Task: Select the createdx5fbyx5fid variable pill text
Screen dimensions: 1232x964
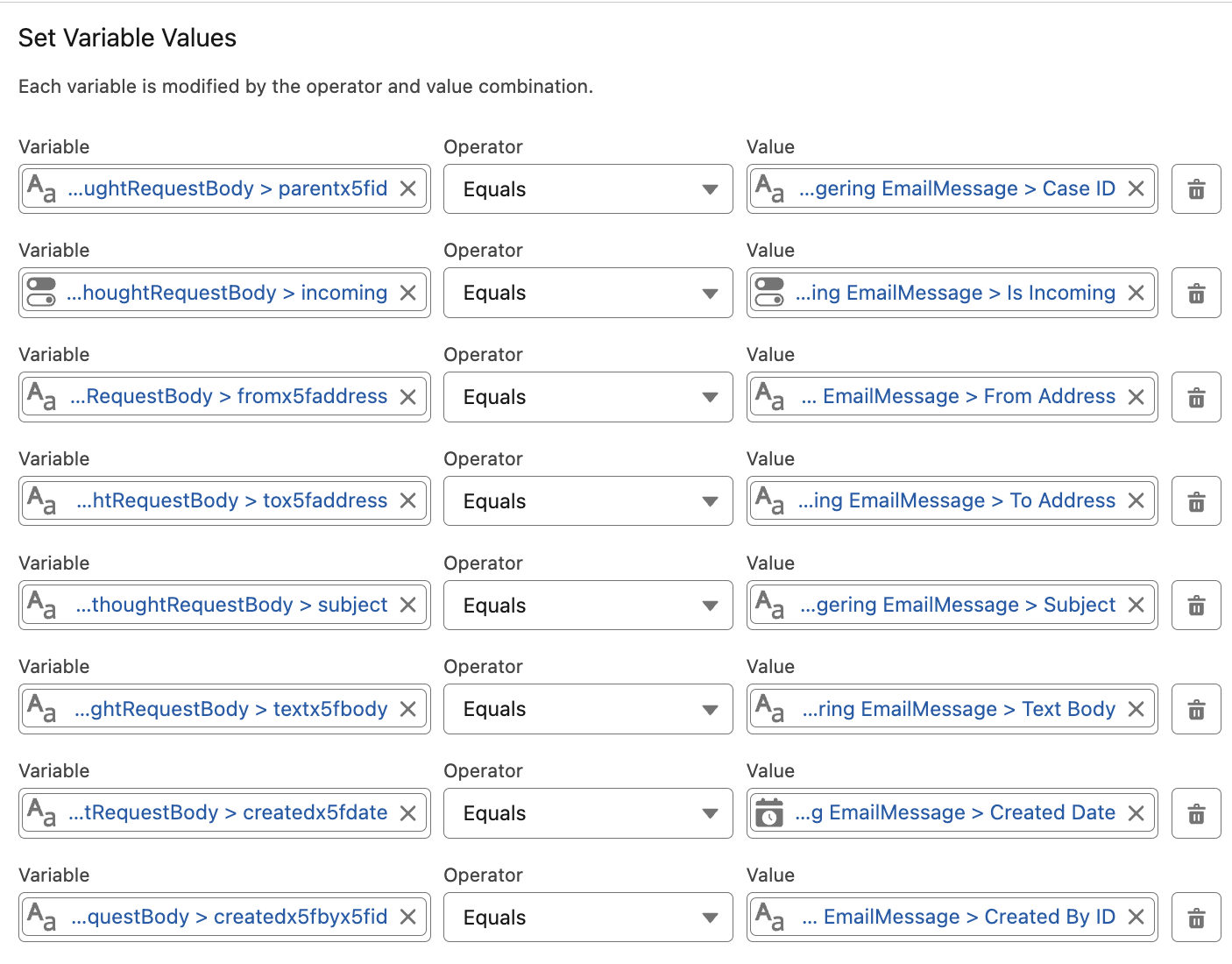Action: pyautogui.click(x=230, y=917)
